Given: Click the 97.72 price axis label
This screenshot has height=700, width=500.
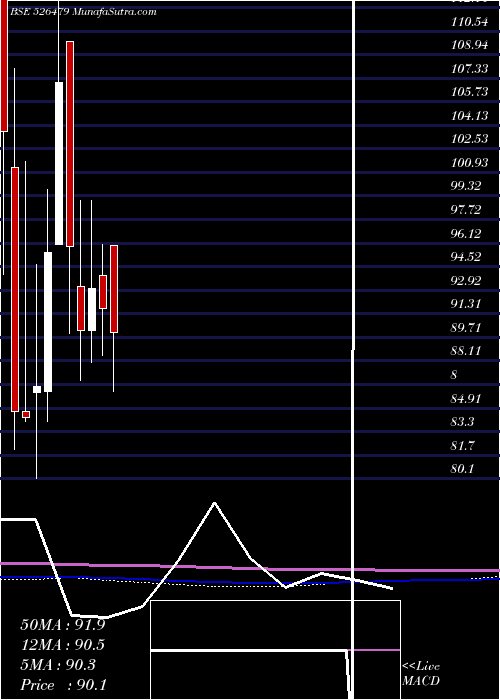Looking at the screenshot, I should pyautogui.click(x=466, y=209).
